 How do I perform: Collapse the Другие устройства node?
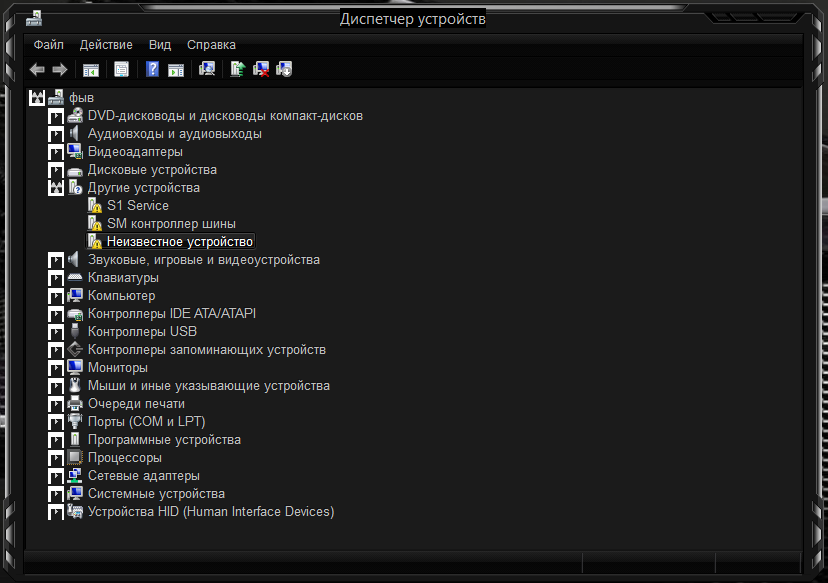point(56,188)
